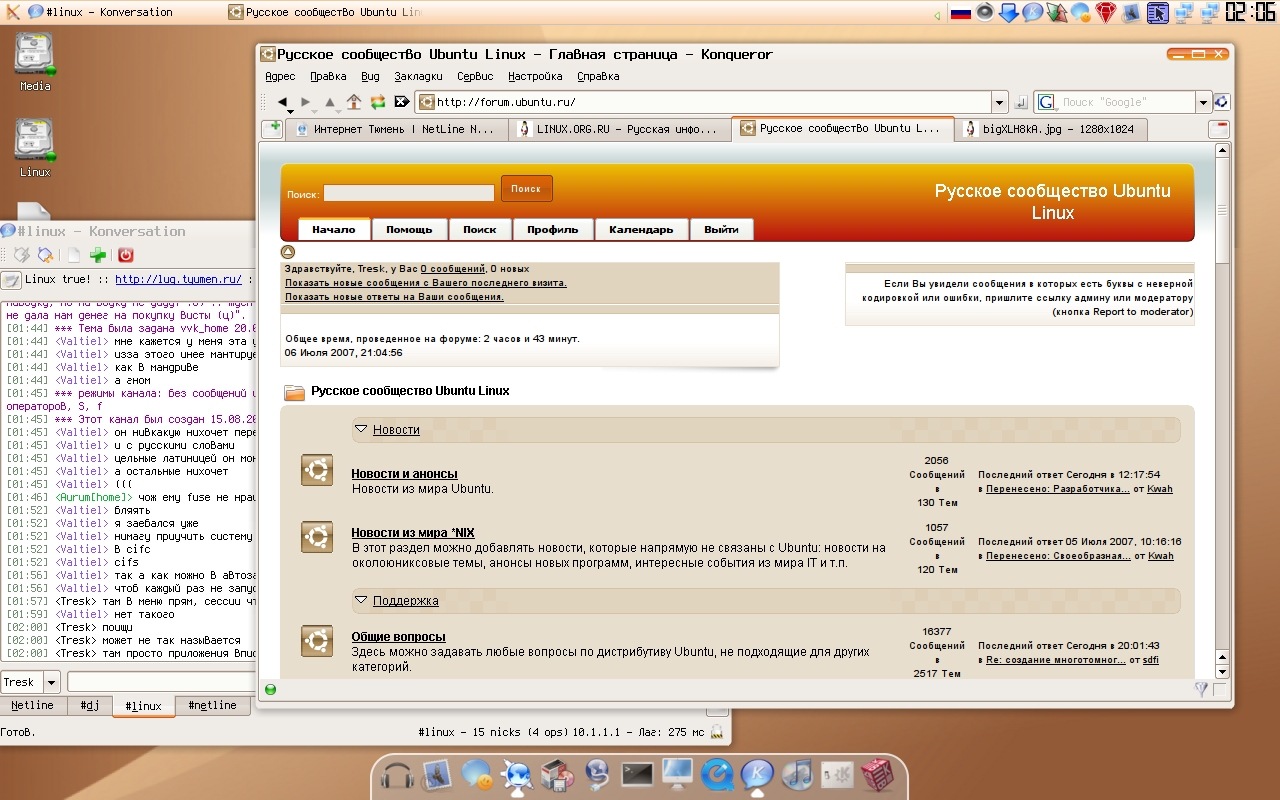The height and width of the screenshot is (800, 1280).
Task: Choose search provider via Google icon
Action: pos(1047,102)
